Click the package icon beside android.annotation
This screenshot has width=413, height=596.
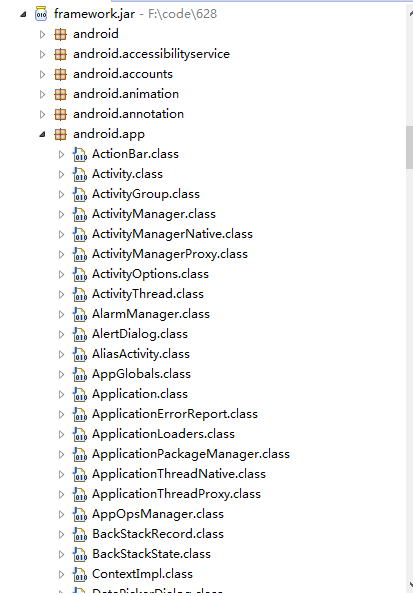(x=60, y=114)
